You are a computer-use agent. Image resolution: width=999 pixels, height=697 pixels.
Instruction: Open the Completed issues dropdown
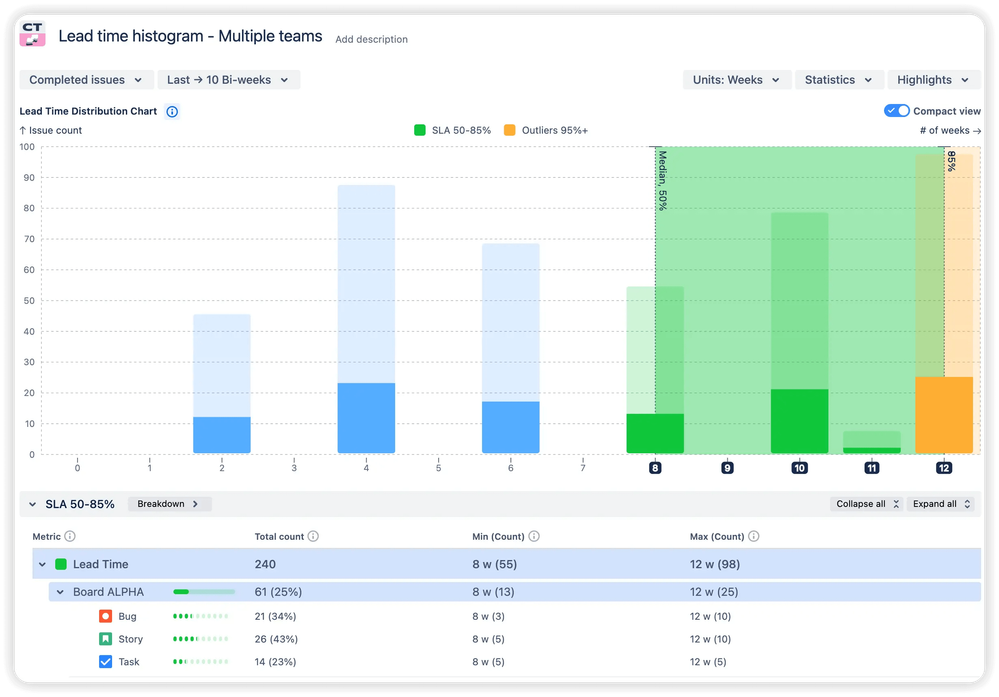tap(86, 80)
